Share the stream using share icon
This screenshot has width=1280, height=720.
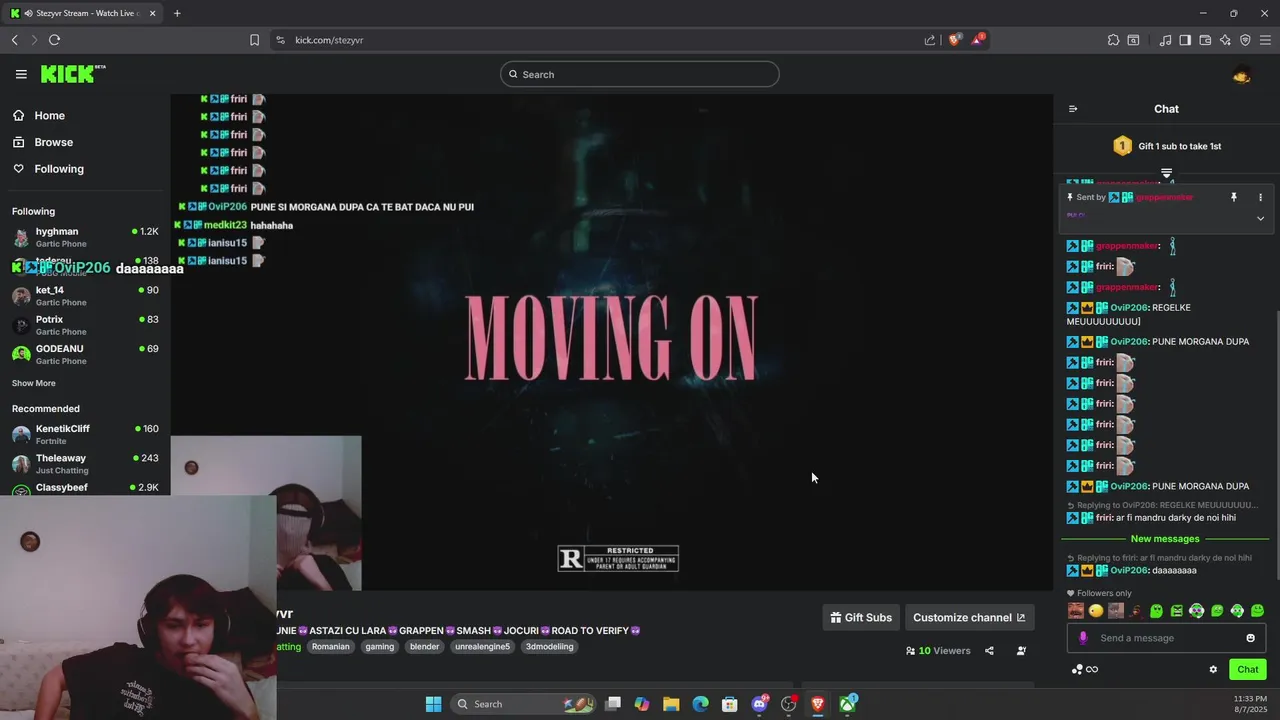click(989, 651)
